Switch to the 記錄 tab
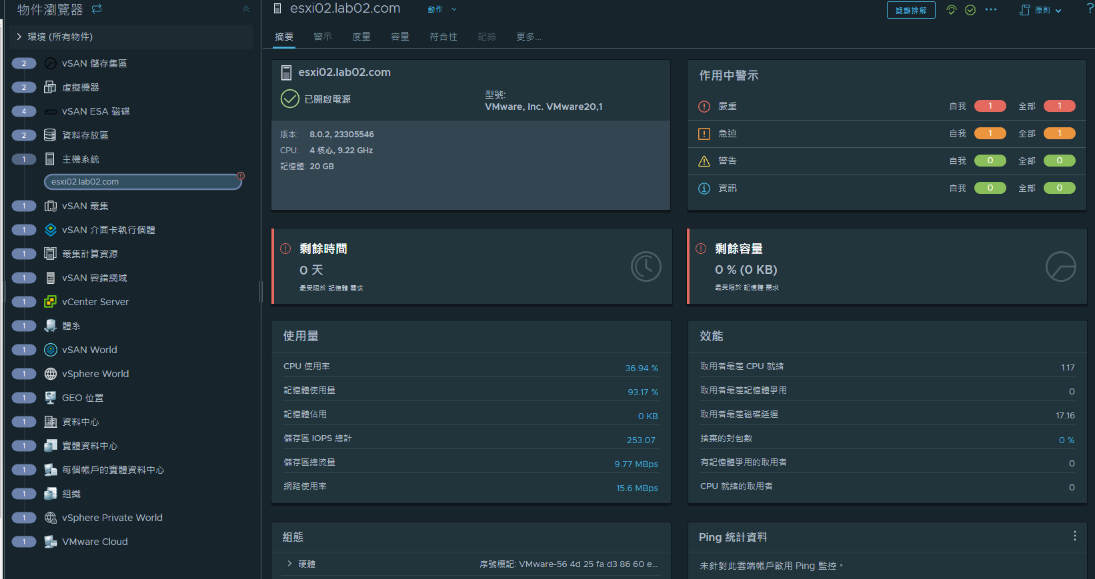The height and width of the screenshot is (579, 1095). (487, 37)
